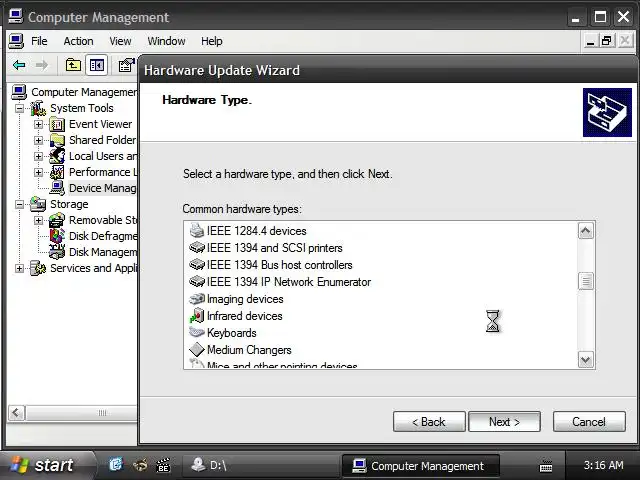Viewport: 640px width, 480px height.
Task: Click the Storage tree icon
Action: 38,204
